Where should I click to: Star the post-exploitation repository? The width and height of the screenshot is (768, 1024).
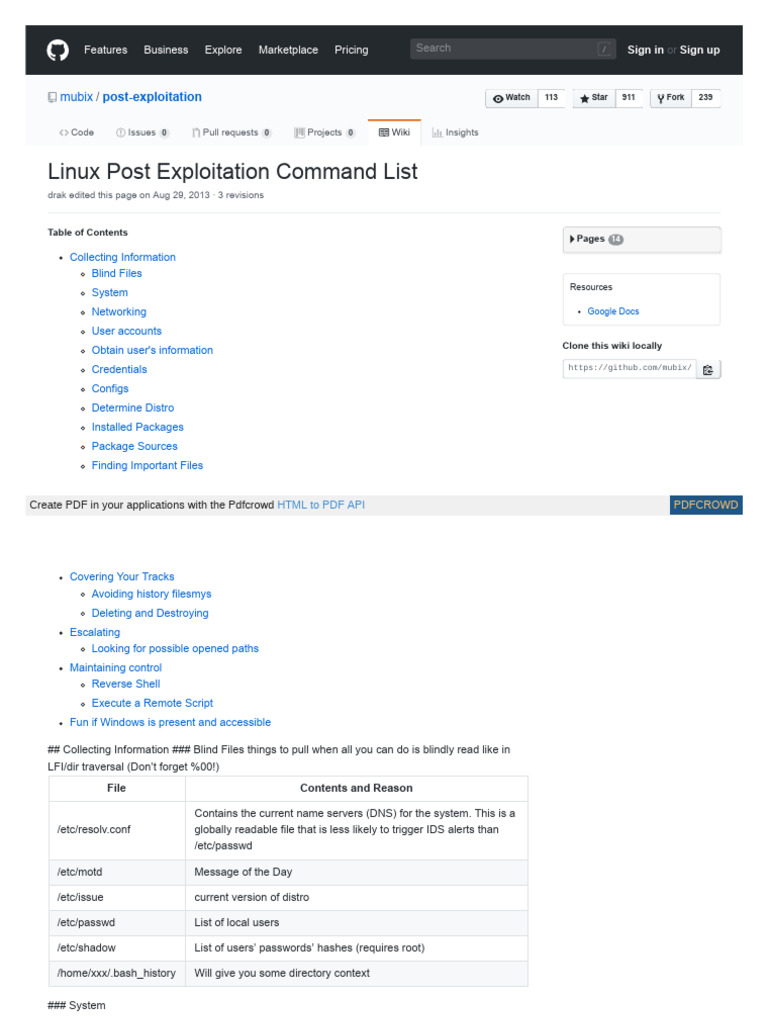coord(594,98)
